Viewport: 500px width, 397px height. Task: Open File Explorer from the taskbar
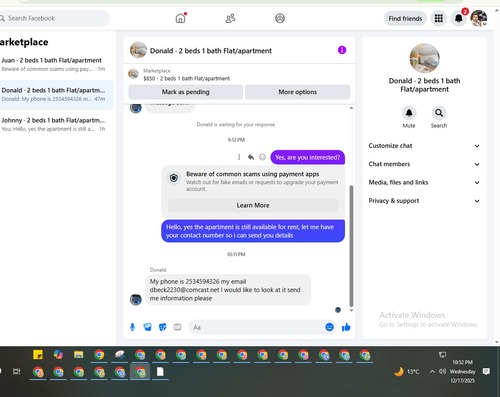point(79,355)
